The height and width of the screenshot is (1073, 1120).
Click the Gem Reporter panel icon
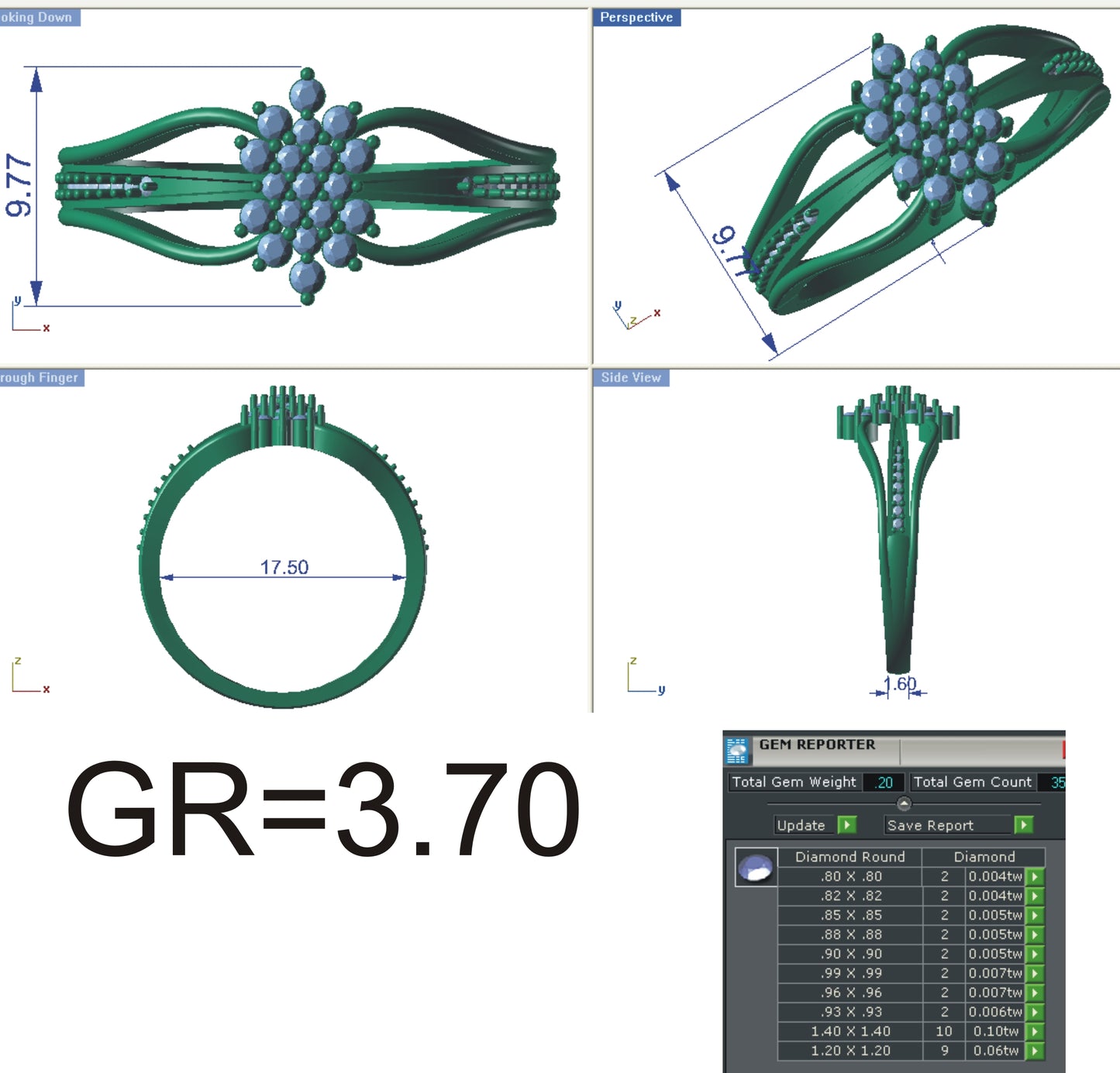[736, 750]
